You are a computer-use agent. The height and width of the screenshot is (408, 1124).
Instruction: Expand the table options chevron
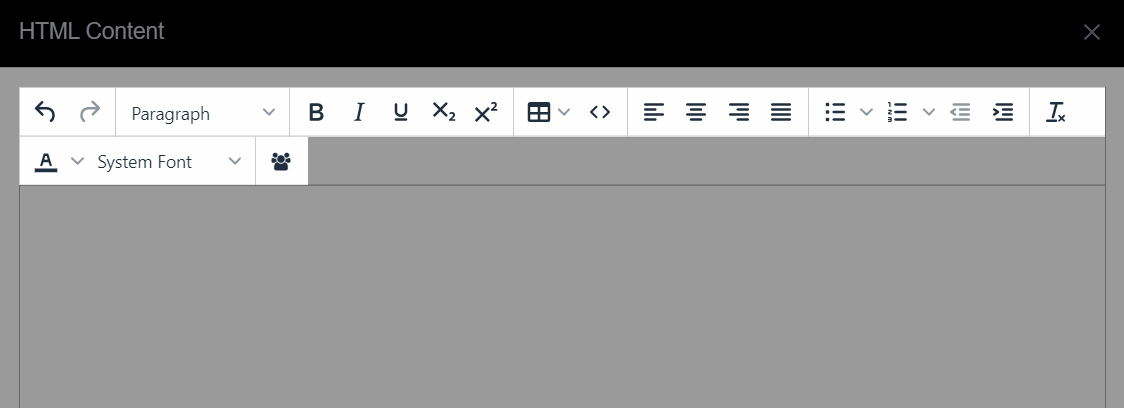tap(564, 113)
